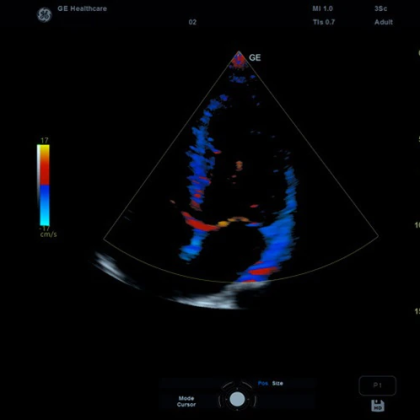Click the 02 frame number at top
420x420 pixels.
(x=192, y=22)
